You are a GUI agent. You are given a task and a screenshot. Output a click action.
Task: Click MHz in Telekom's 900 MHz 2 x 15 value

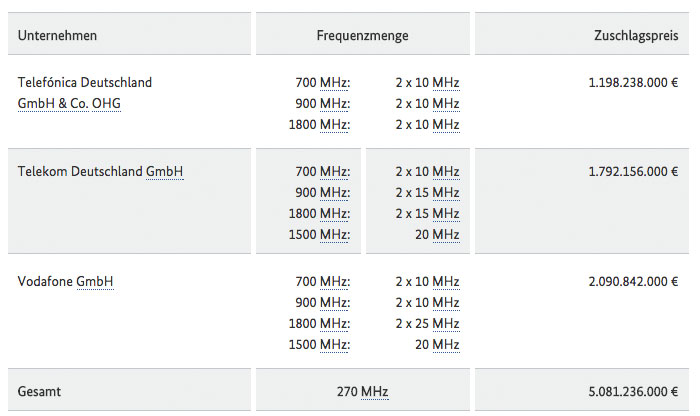point(446,192)
